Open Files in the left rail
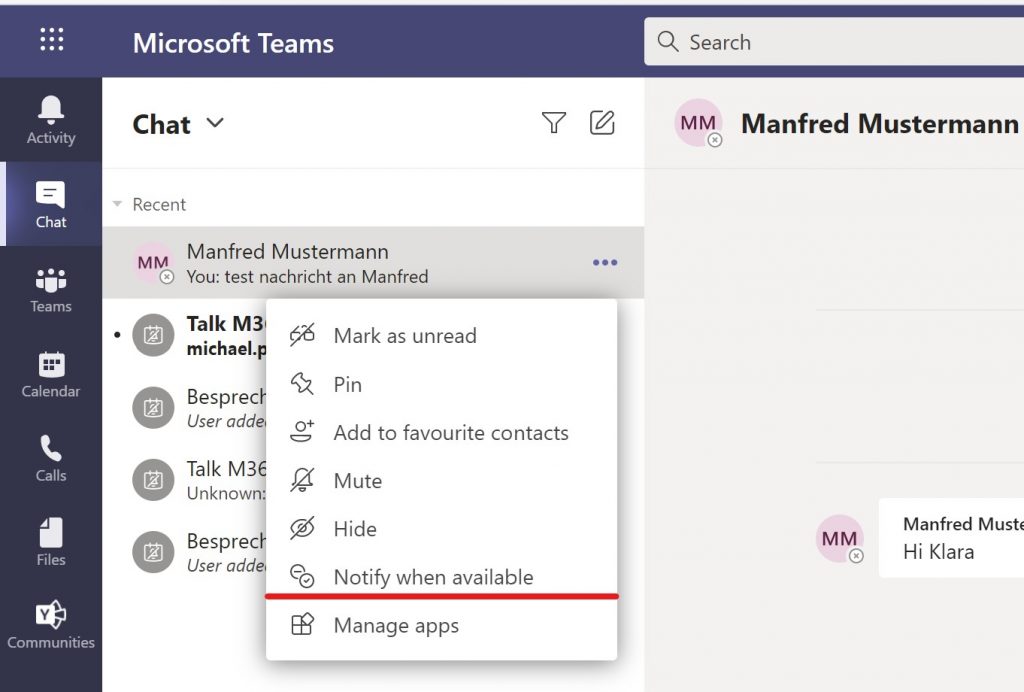1024x692 pixels. 51,543
